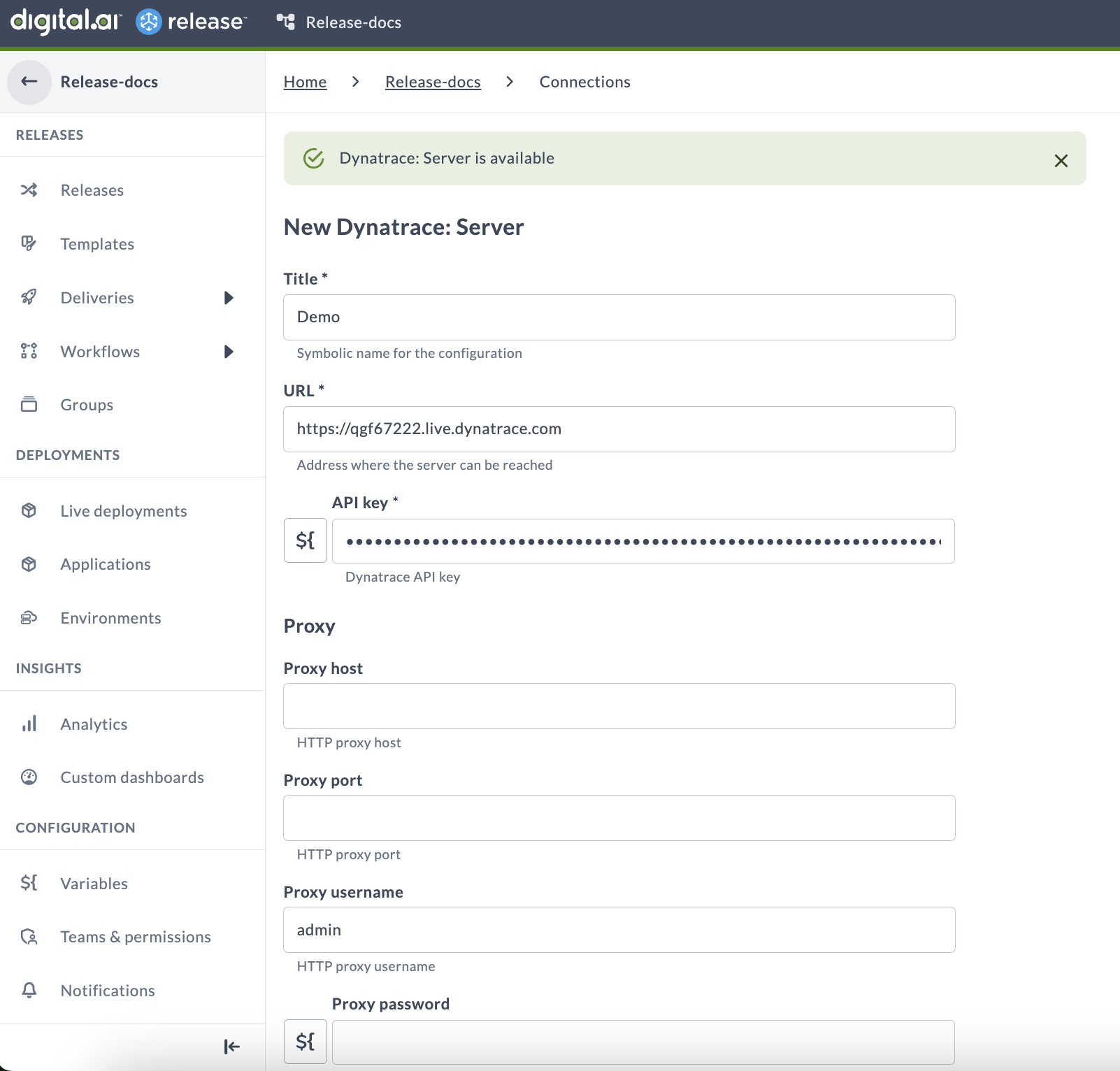Screen dimensions: 1120x1071
Task: Click into the Proxy port field
Action: point(619,818)
